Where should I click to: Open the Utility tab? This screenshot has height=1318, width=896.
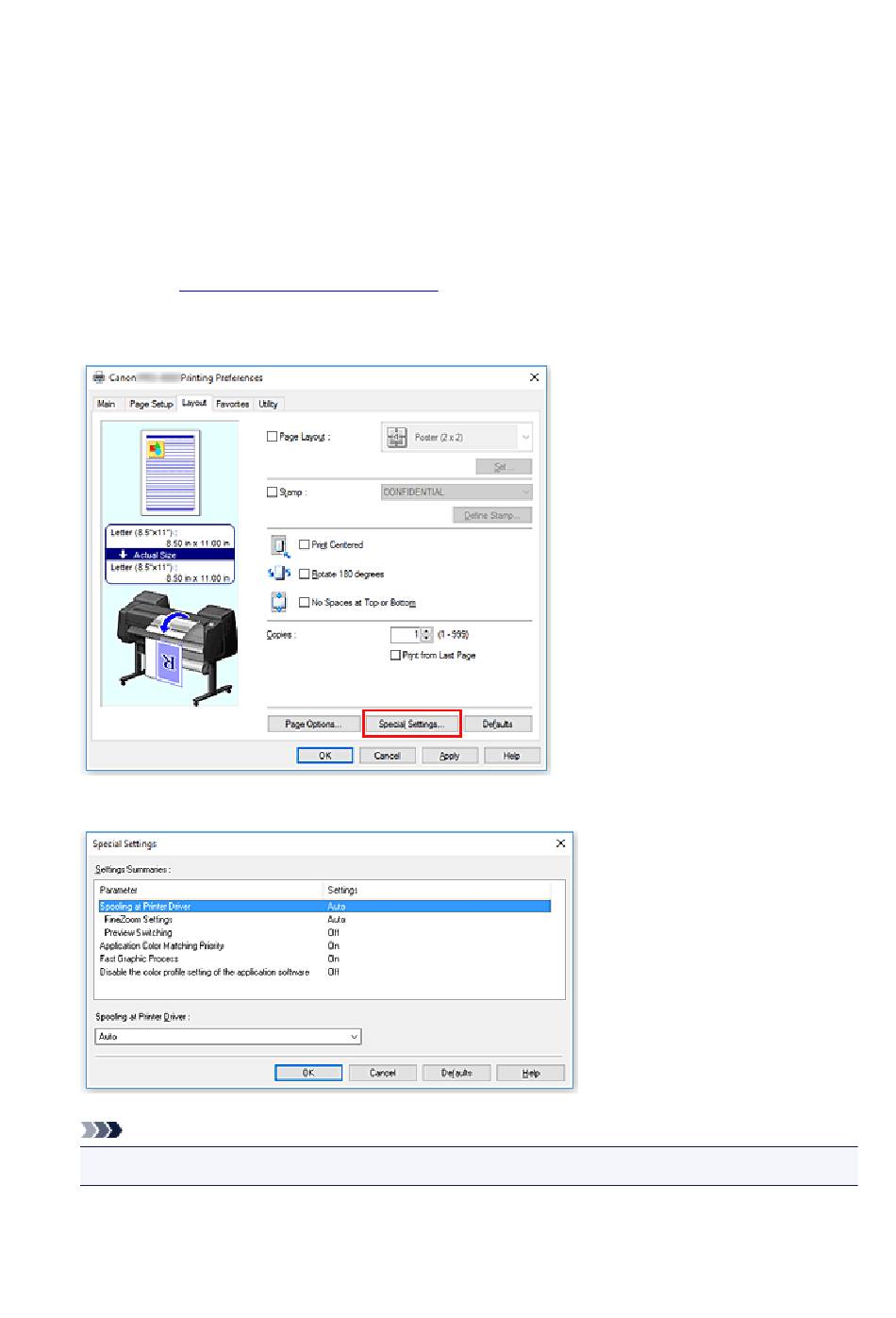[x=269, y=404]
